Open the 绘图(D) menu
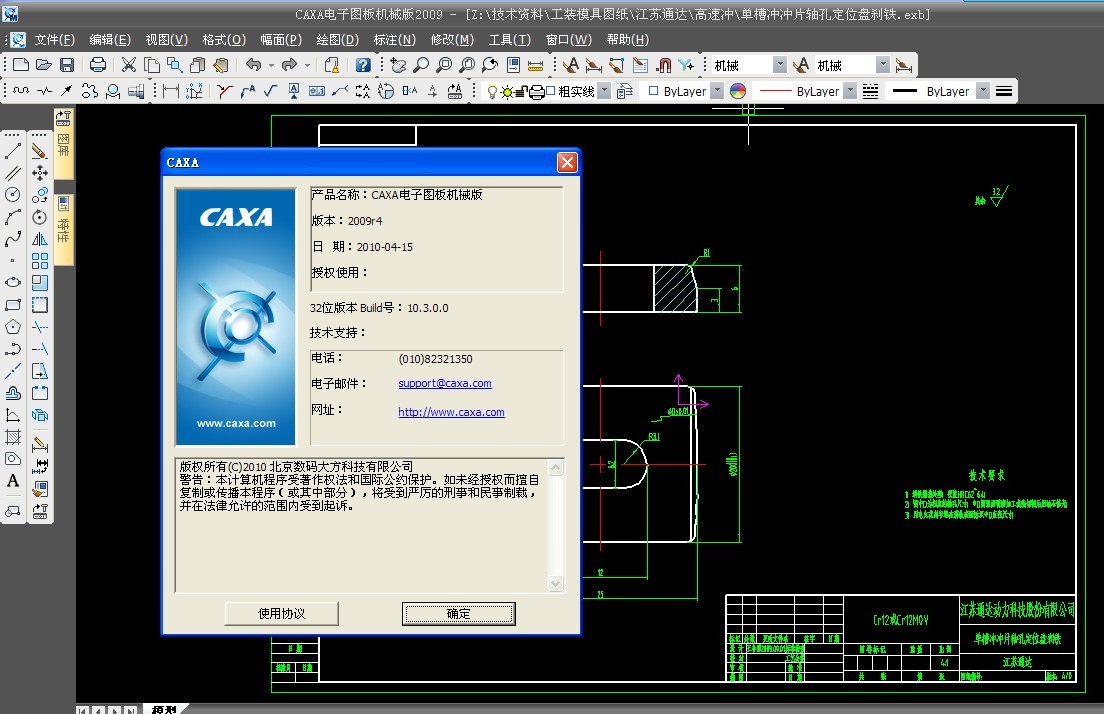 pos(337,40)
